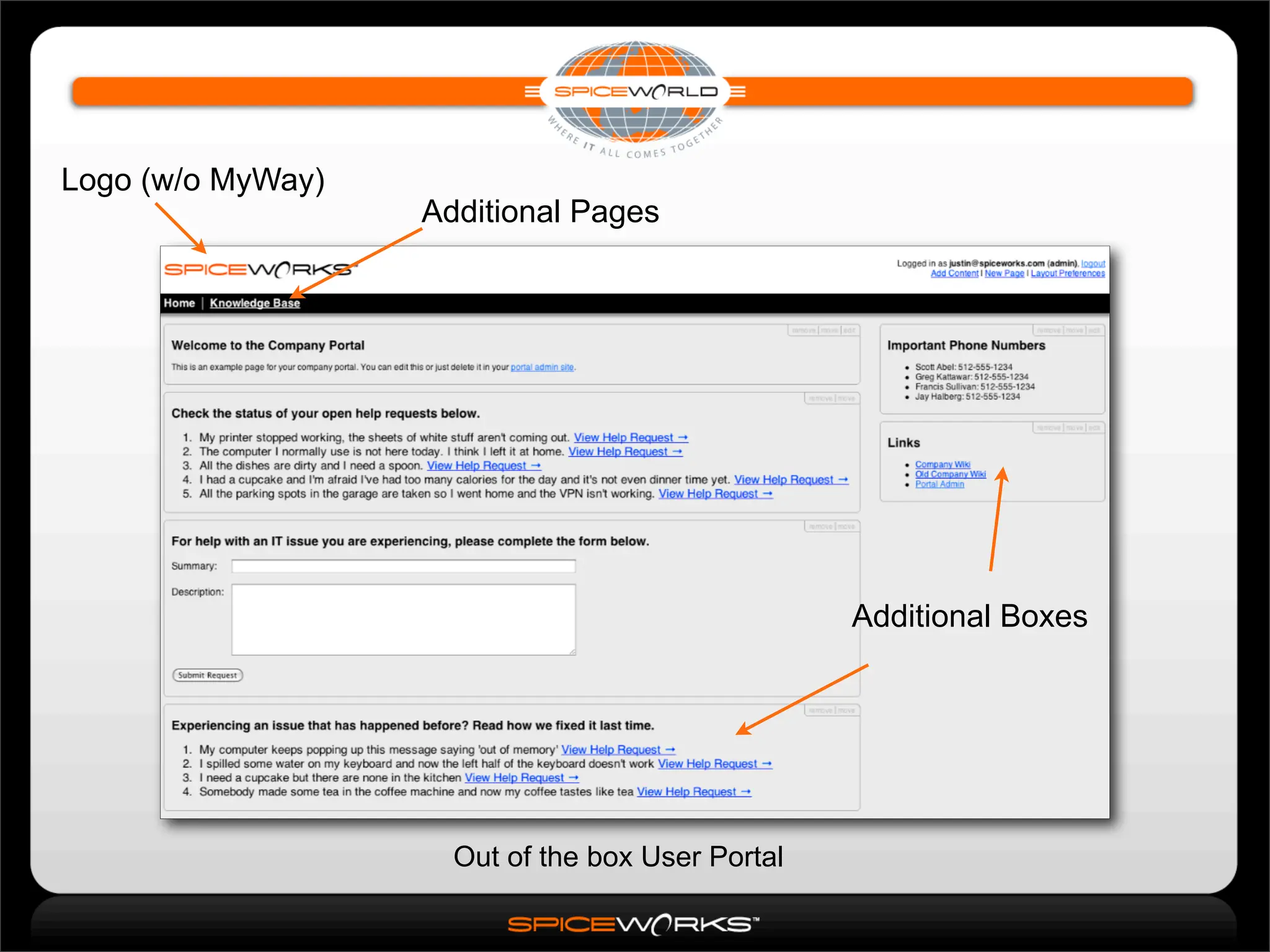
Task: Click into the Summary input field
Action: pyautogui.click(x=404, y=566)
